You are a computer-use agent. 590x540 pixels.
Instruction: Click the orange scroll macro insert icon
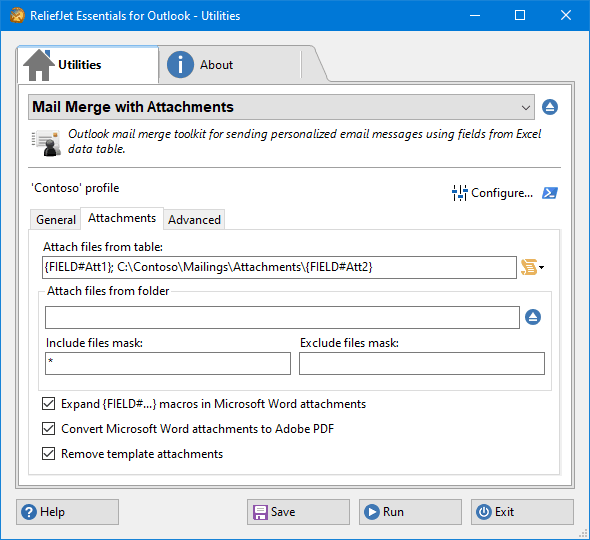coord(529,267)
